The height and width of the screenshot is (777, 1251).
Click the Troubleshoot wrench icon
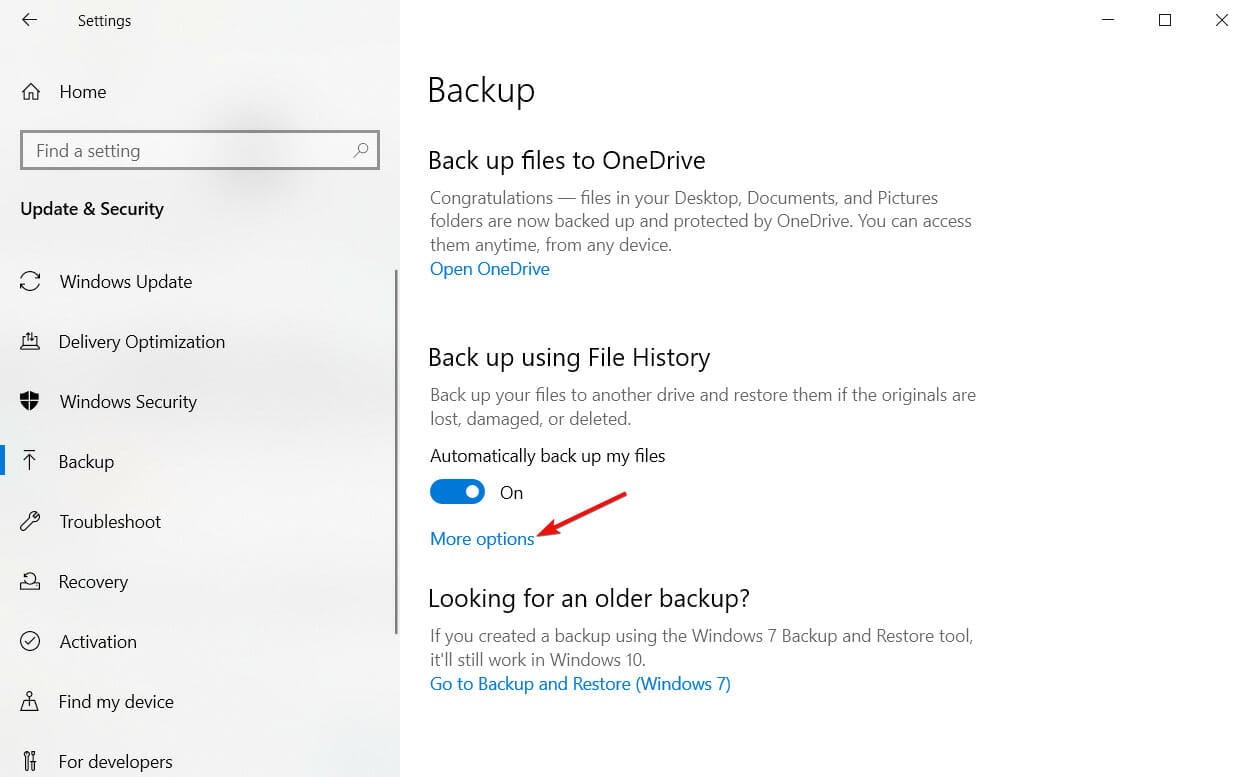pyautogui.click(x=30, y=522)
